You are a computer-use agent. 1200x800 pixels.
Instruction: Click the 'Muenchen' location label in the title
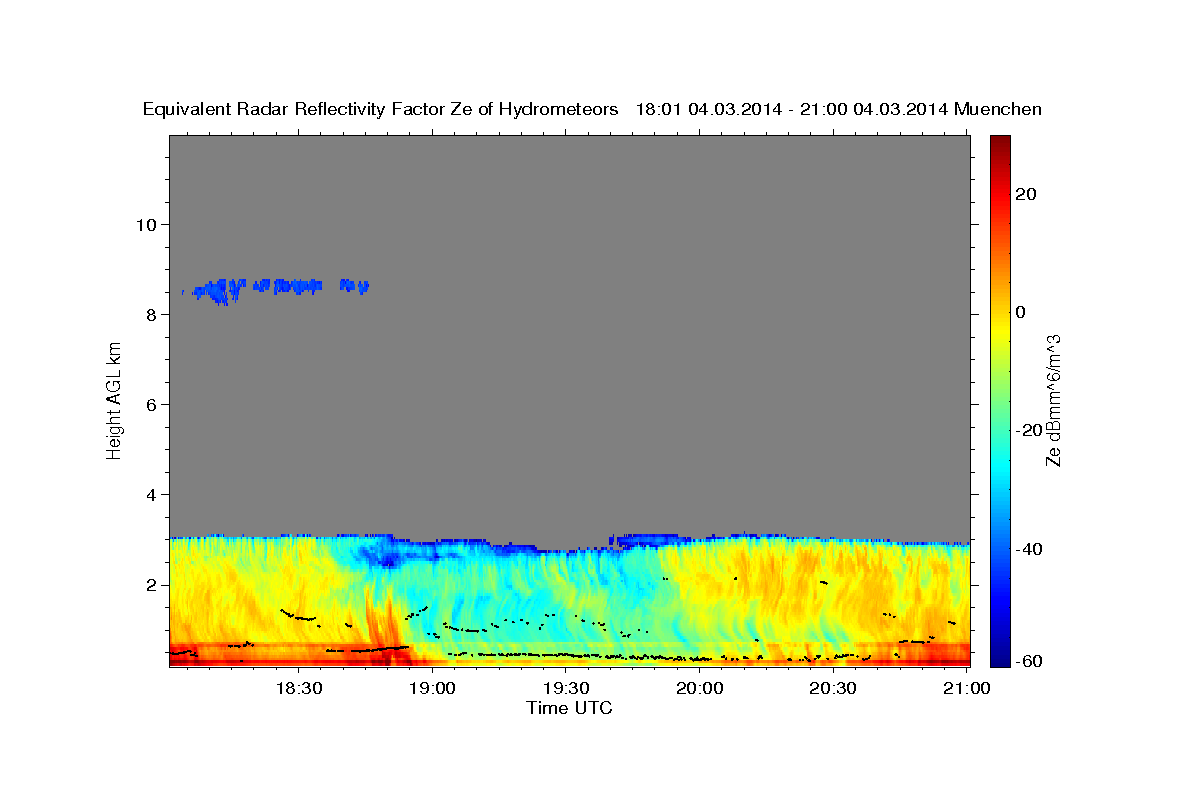click(x=998, y=110)
